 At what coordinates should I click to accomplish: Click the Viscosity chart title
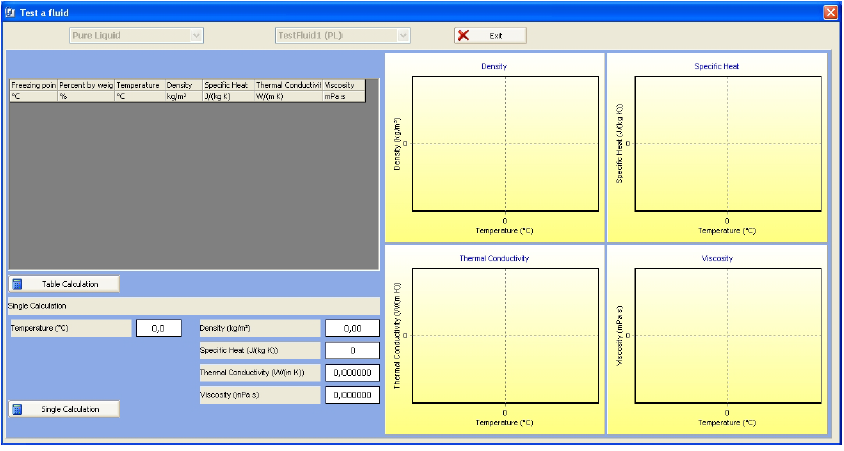[717, 258]
